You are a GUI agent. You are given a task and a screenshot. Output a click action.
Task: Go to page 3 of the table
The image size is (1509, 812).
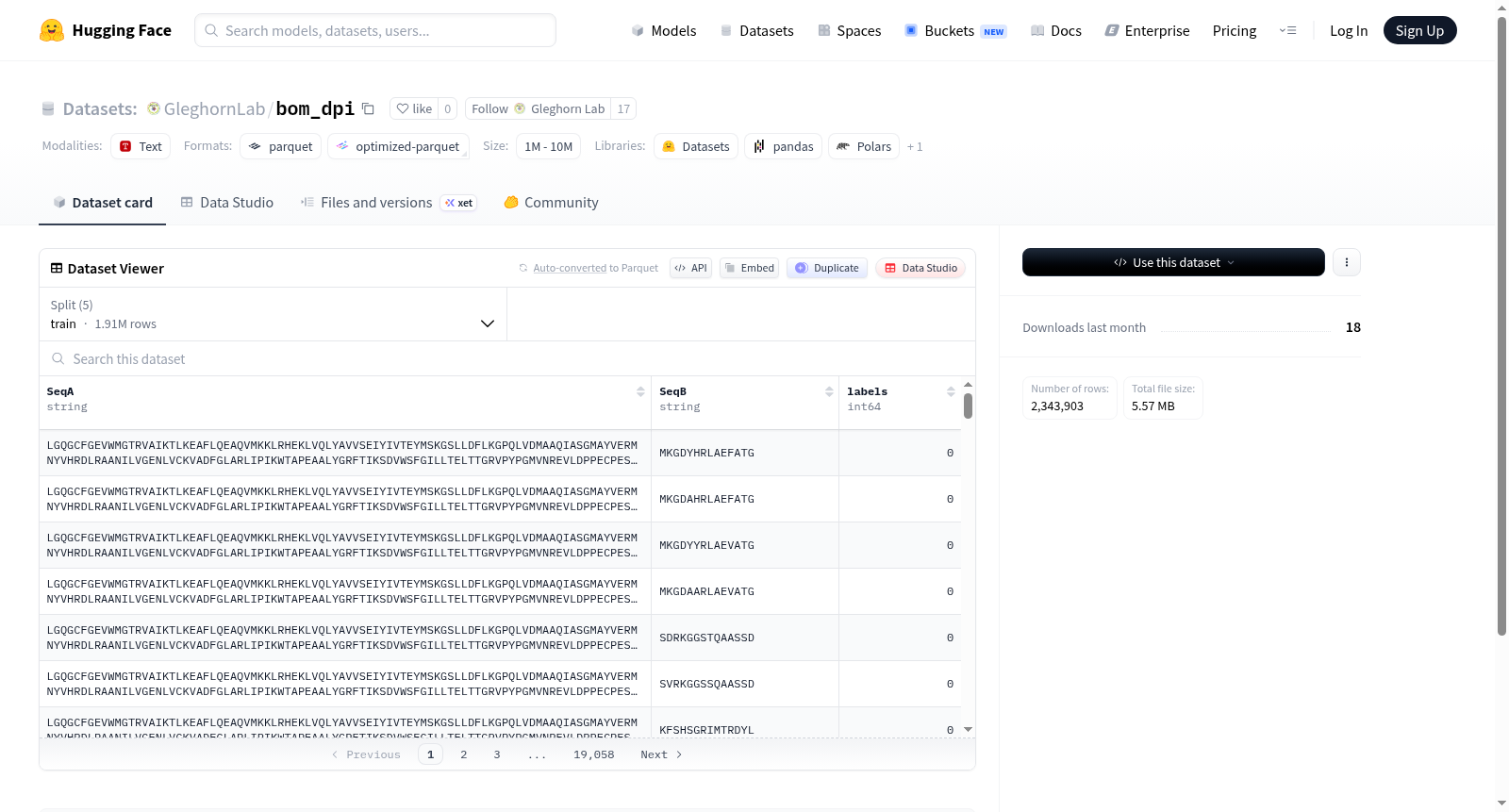(497, 754)
